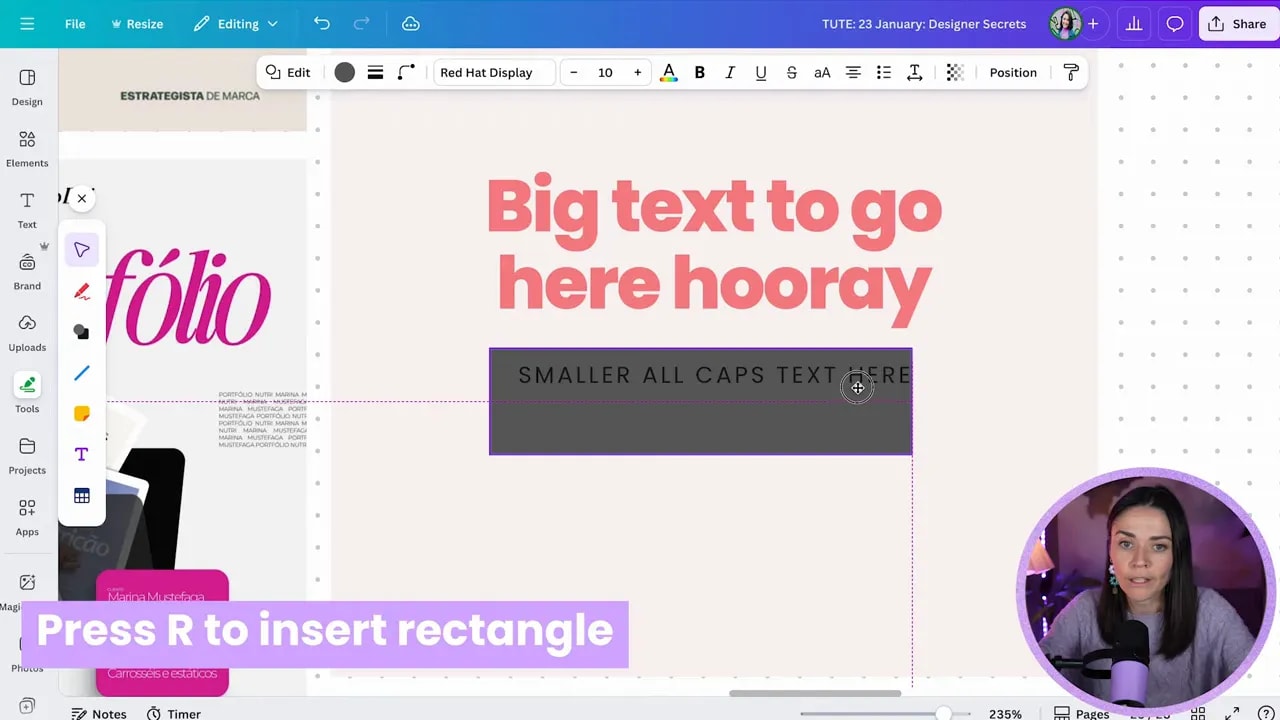
Task: Apply strikethrough to the selected text
Action: (x=791, y=72)
